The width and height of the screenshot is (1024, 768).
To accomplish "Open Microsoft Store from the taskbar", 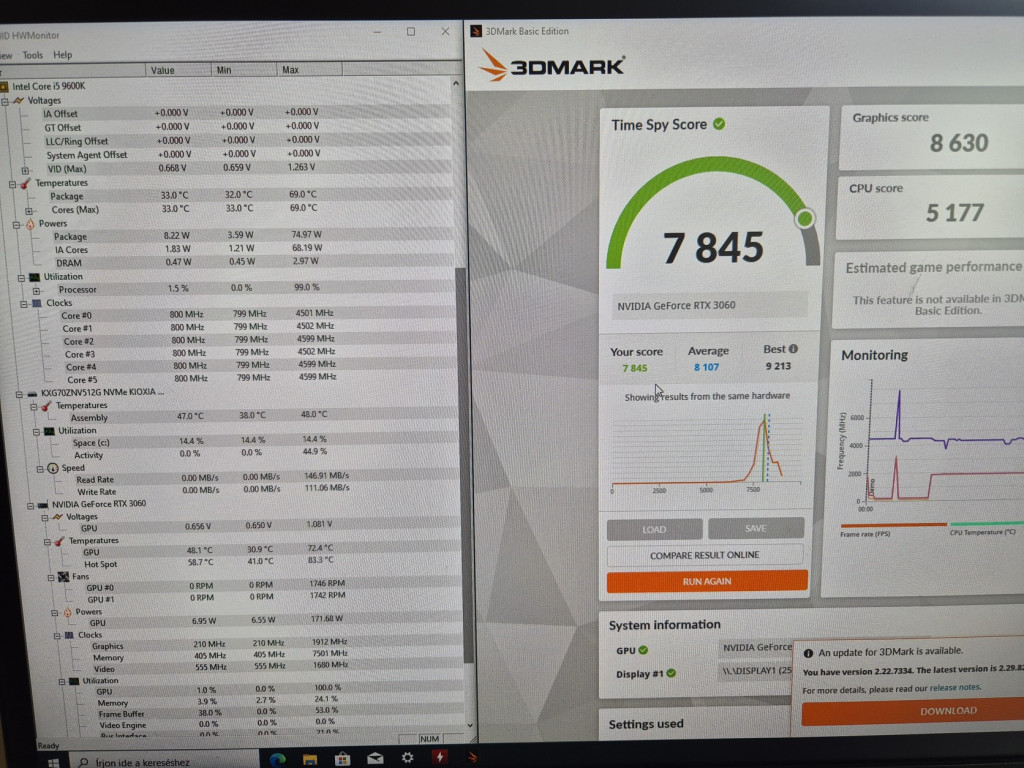I will tap(342, 759).
